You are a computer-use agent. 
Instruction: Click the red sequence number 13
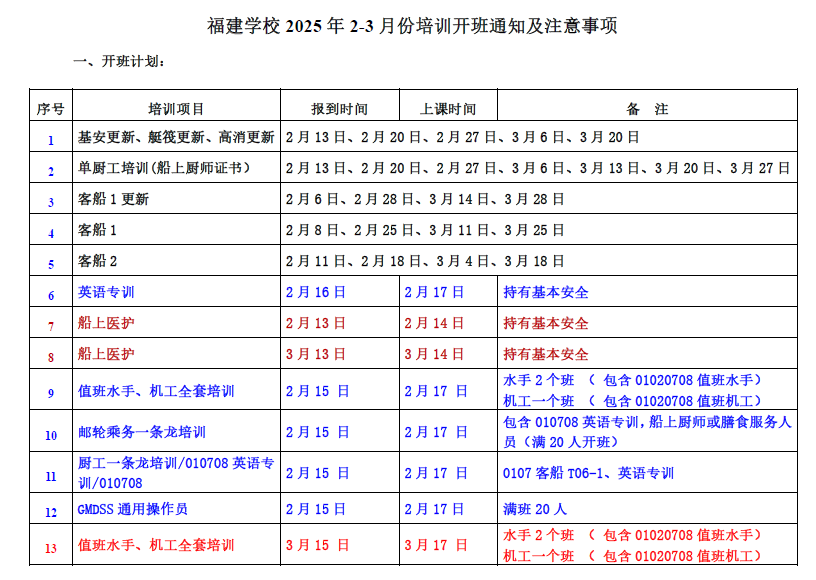click(x=50, y=548)
